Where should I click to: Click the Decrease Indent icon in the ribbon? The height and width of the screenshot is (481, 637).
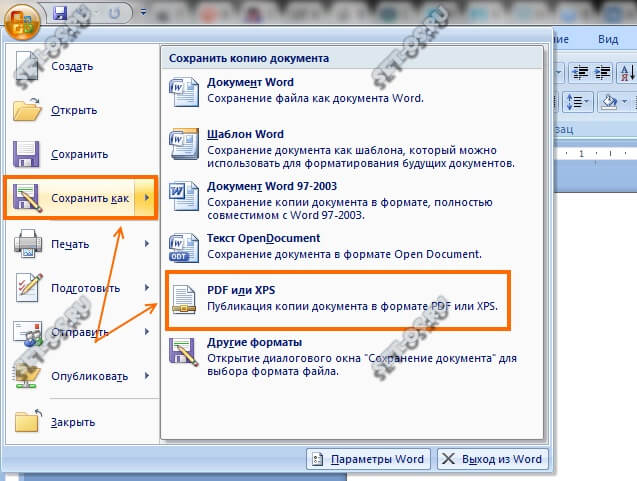point(580,73)
